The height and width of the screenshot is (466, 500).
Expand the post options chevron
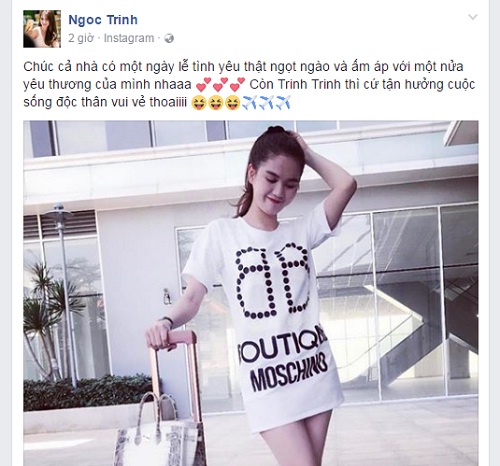[473, 17]
